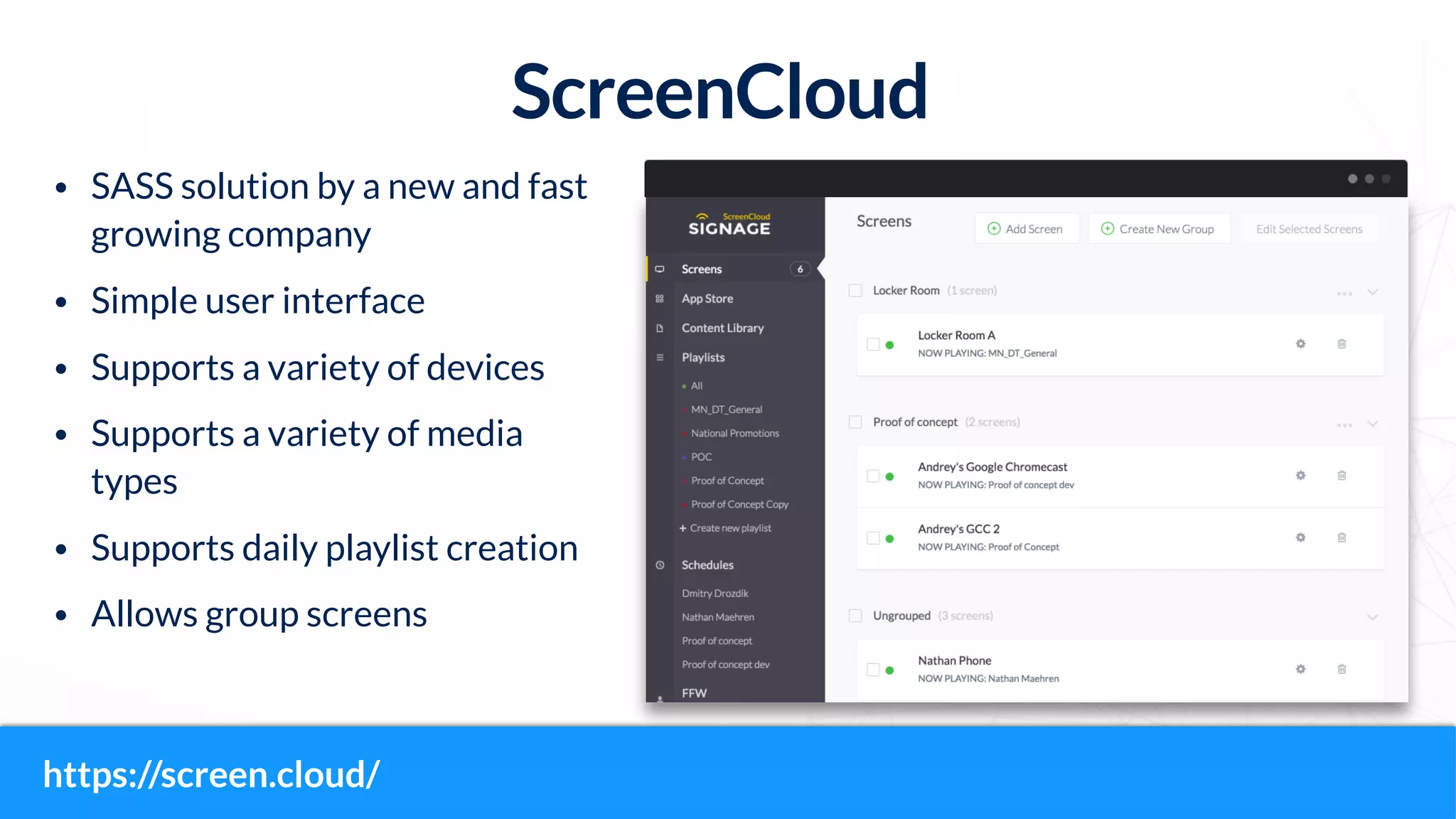Check Andrey's GCC 2 checkbox

coord(873,537)
